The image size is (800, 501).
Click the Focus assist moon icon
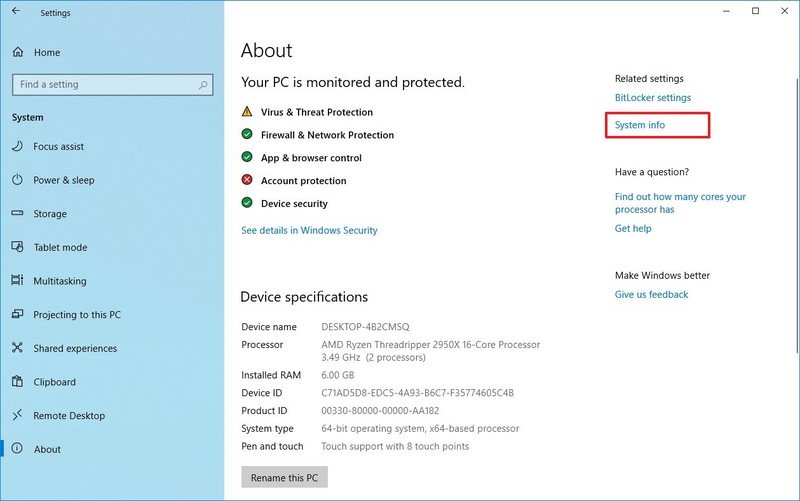coord(17,146)
